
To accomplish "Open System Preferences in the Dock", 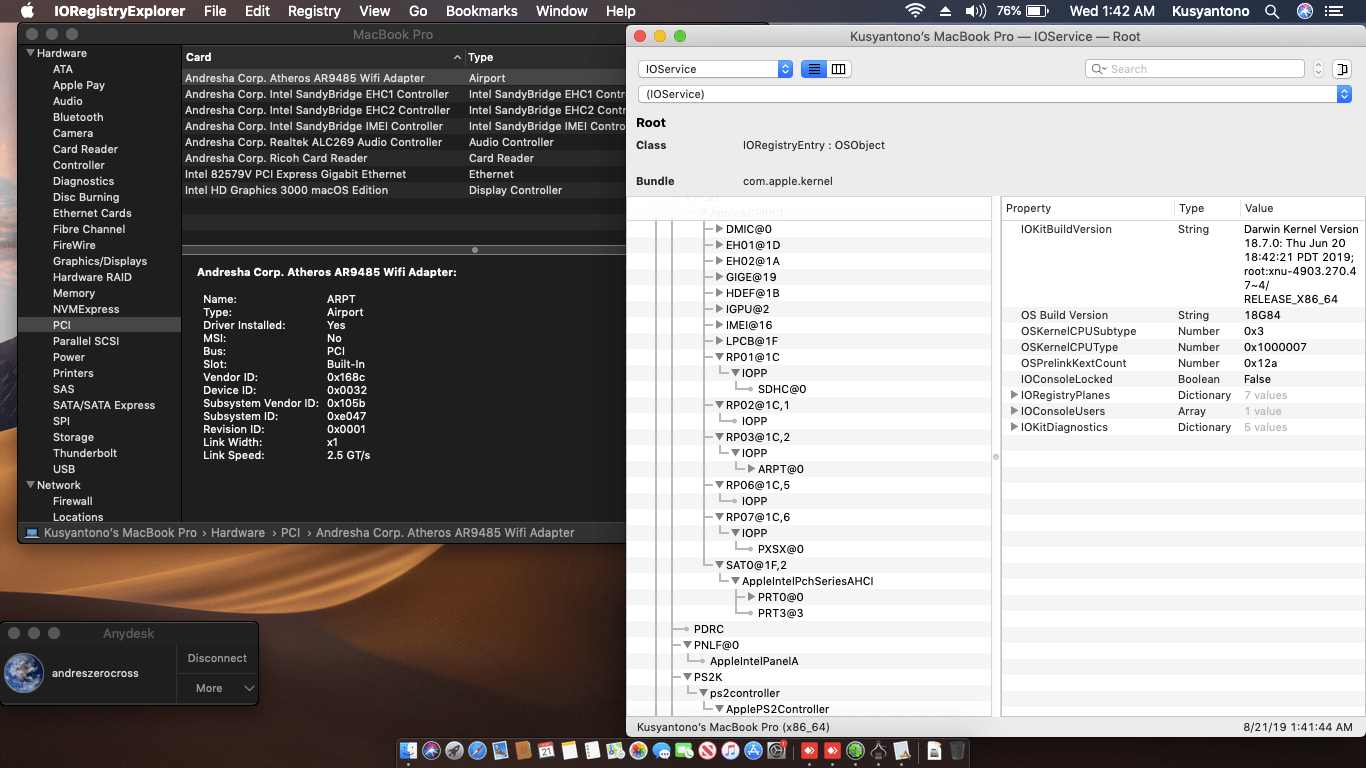I will click(776, 751).
